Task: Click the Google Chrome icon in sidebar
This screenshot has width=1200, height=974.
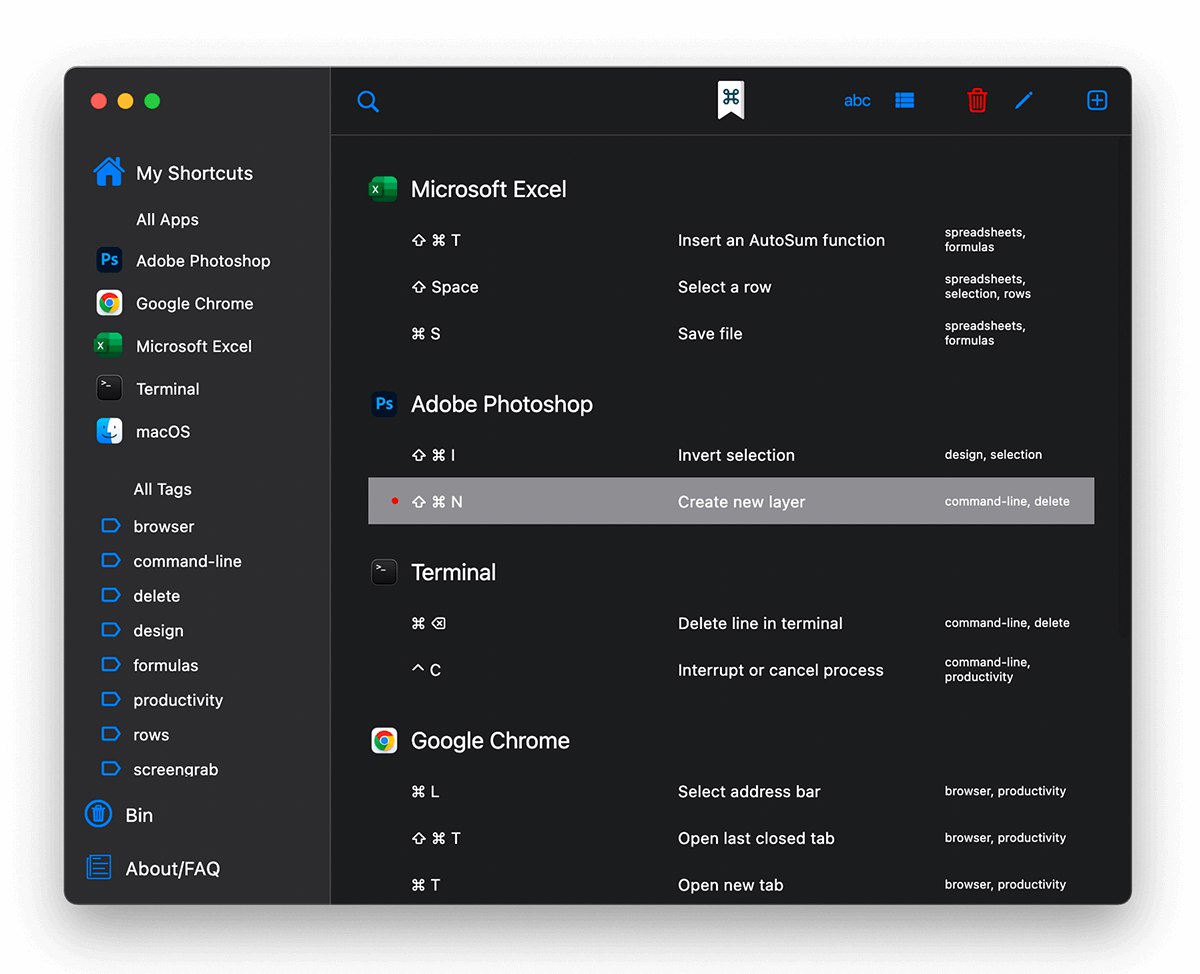Action: 109,303
